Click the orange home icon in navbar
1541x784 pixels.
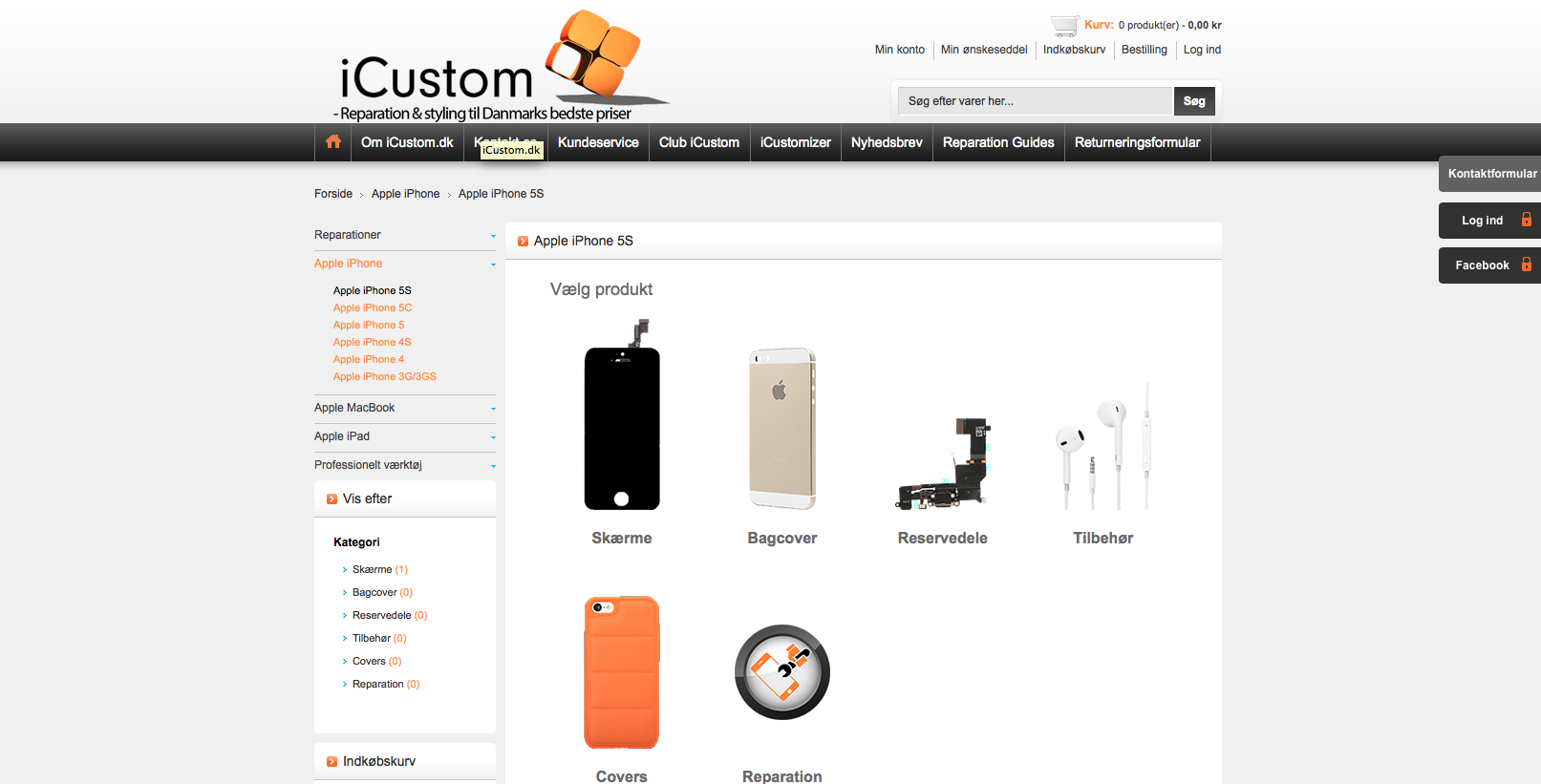(333, 142)
